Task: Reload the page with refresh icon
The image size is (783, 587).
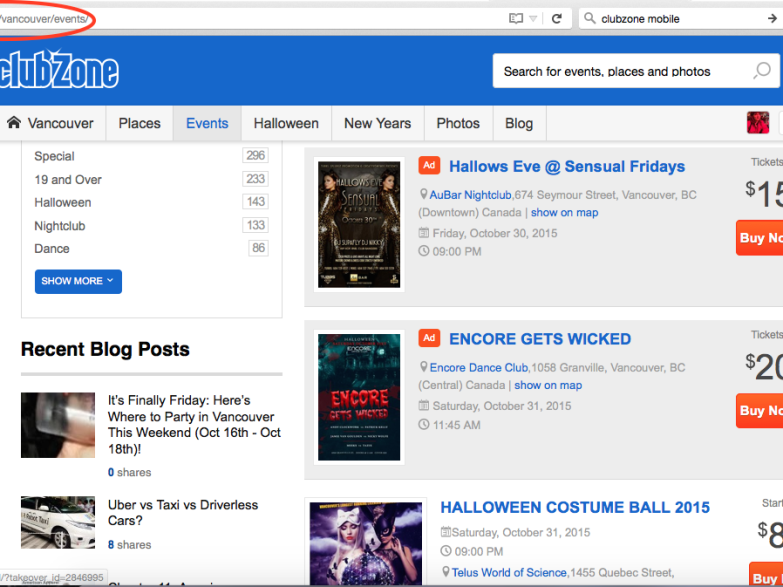Action: 557,18
